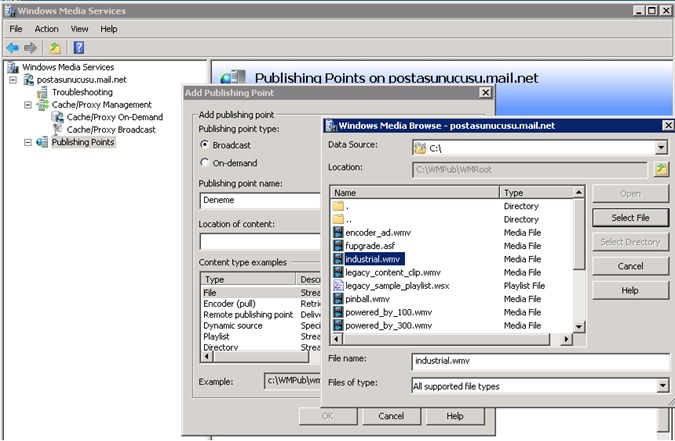675x441 pixels.
Task: Select the legacy_sample_playlist.wsx playlist file
Action: coord(397,285)
